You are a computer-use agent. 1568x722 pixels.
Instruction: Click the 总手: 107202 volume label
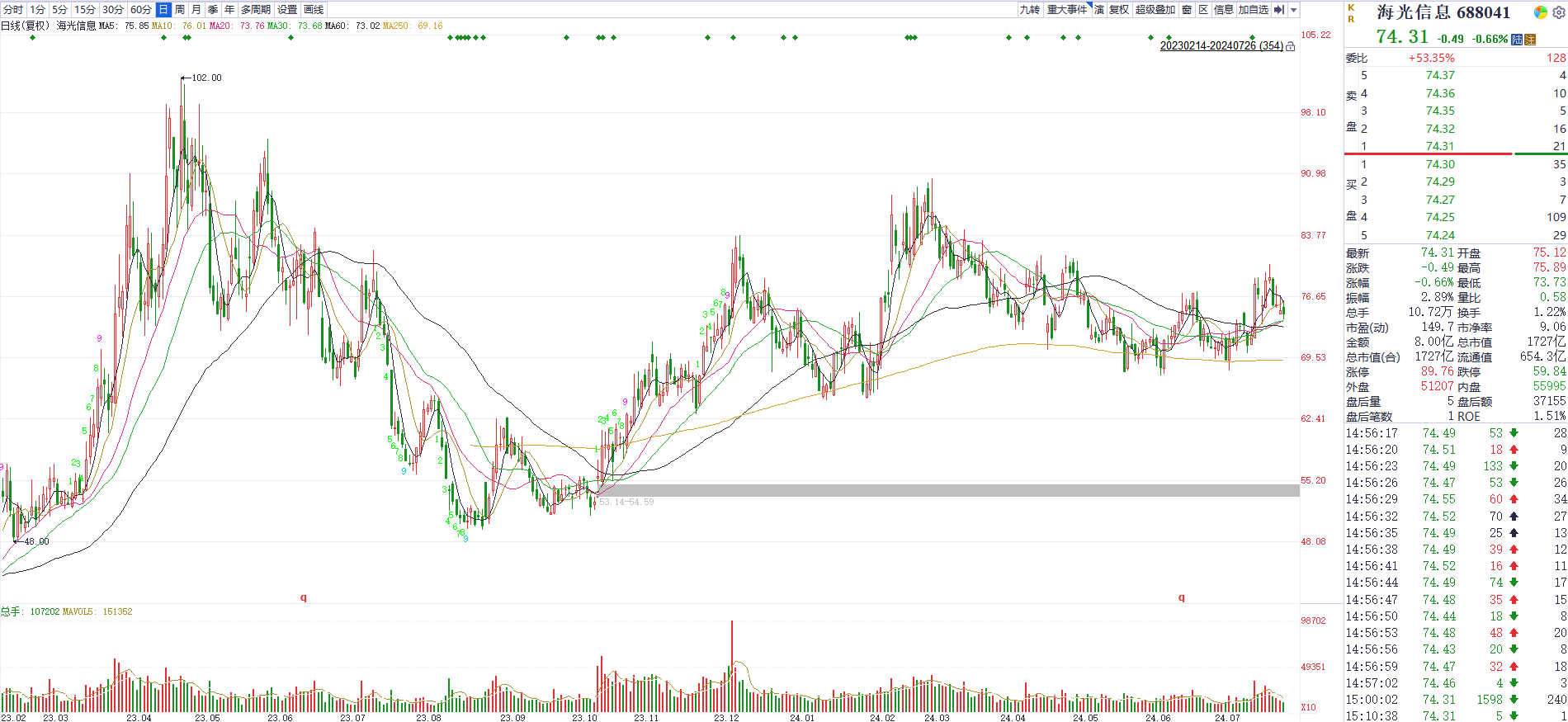(31, 611)
